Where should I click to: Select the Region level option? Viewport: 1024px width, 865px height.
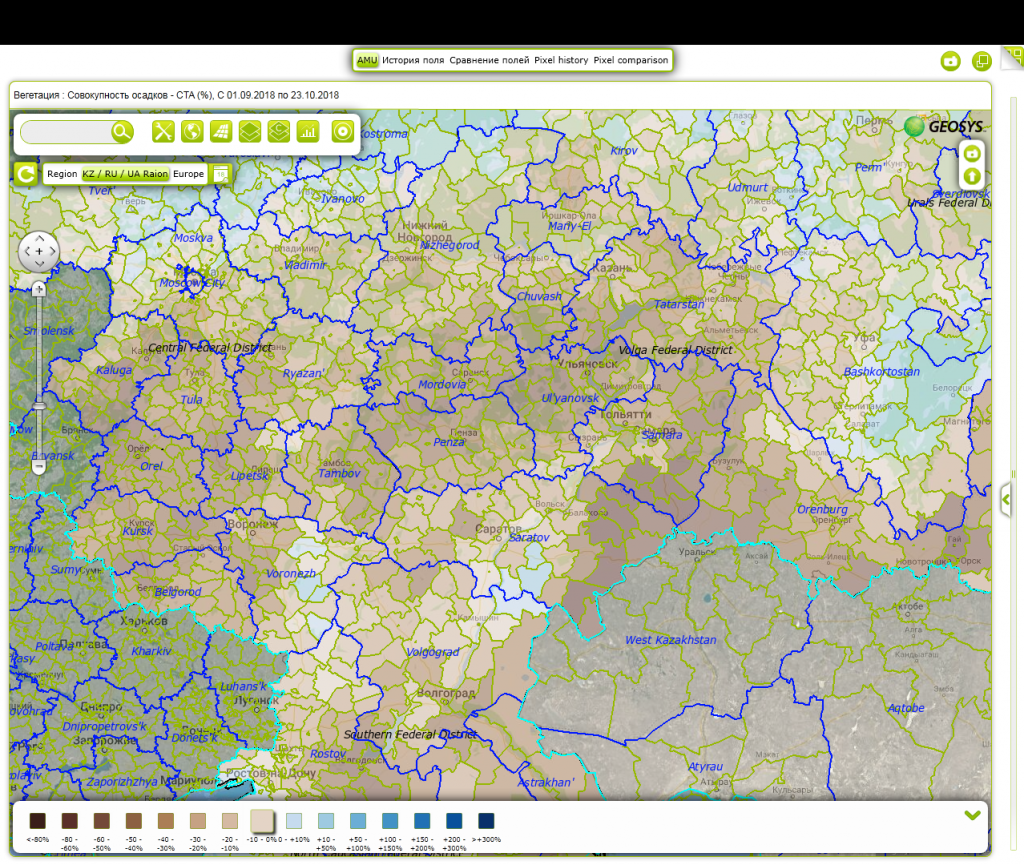(62, 174)
